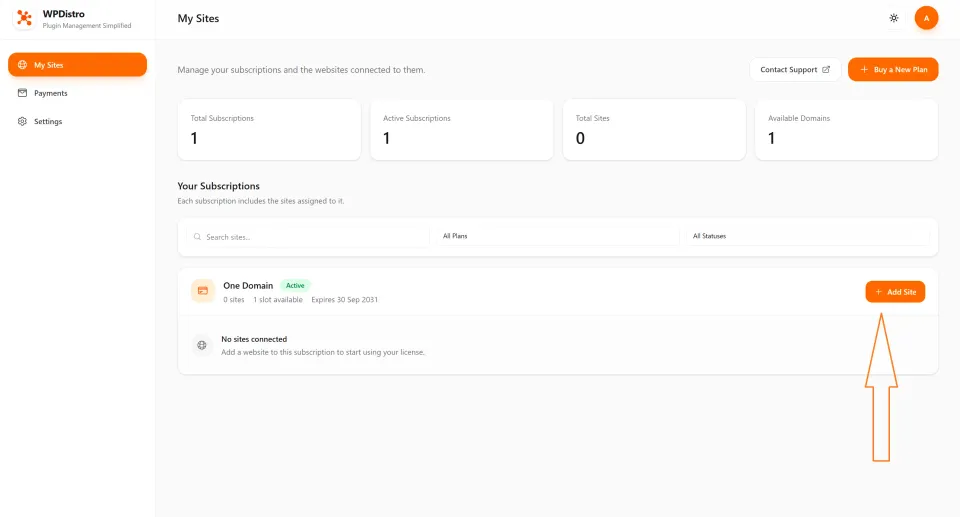The image size is (960, 517).
Task: Click the "No sites connected" message
Action: pyautogui.click(x=254, y=339)
